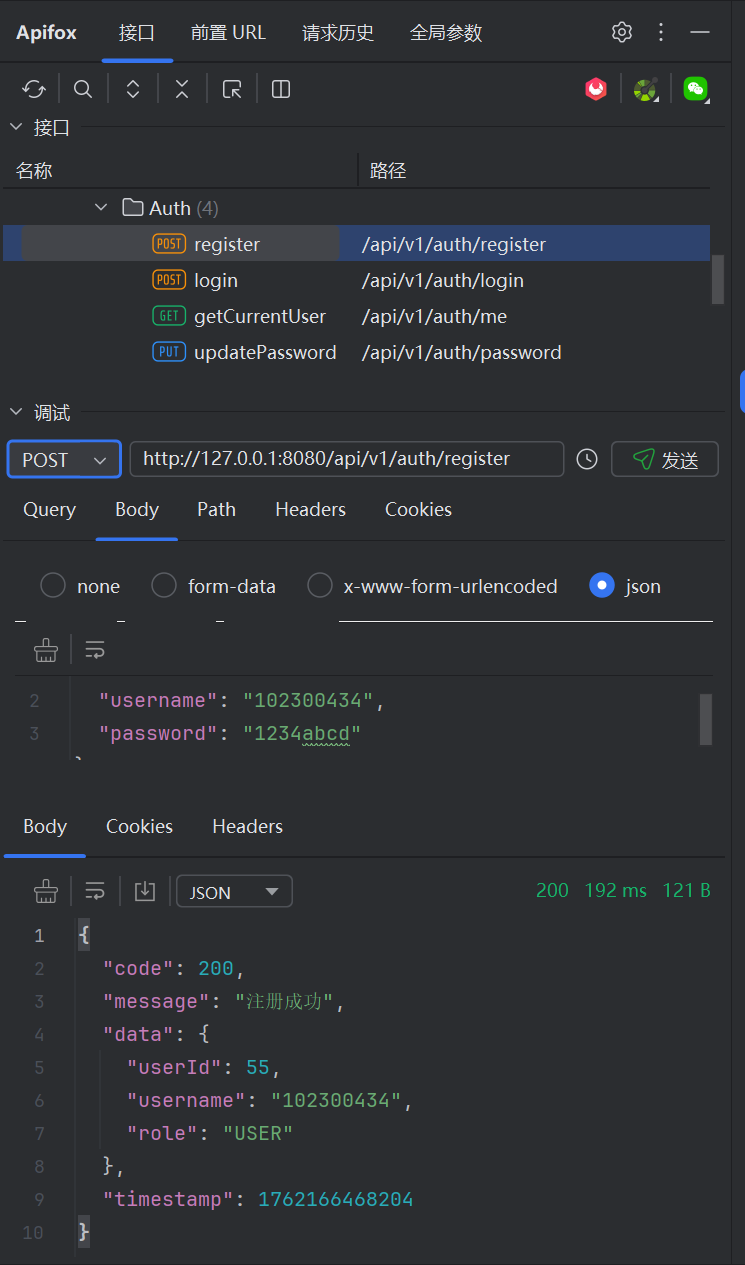Switch to the 接口 tab
Image resolution: width=745 pixels, height=1265 pixels.
point(137,33)
